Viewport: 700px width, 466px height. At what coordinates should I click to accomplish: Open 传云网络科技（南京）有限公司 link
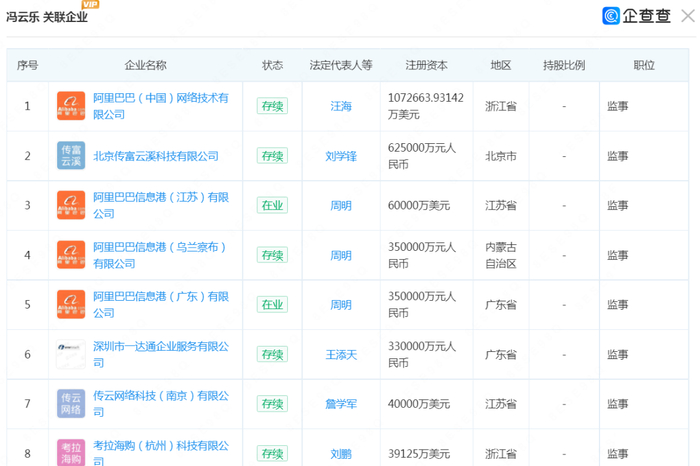(x=161, y=404)
